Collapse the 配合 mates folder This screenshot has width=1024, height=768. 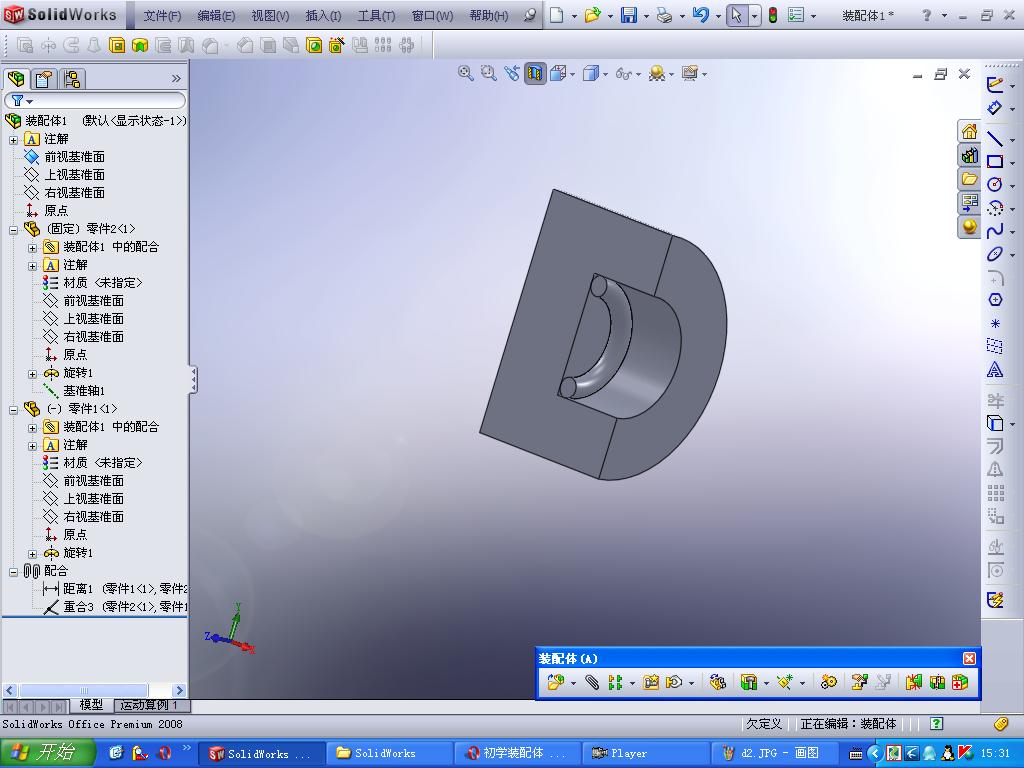click(14, 572)
